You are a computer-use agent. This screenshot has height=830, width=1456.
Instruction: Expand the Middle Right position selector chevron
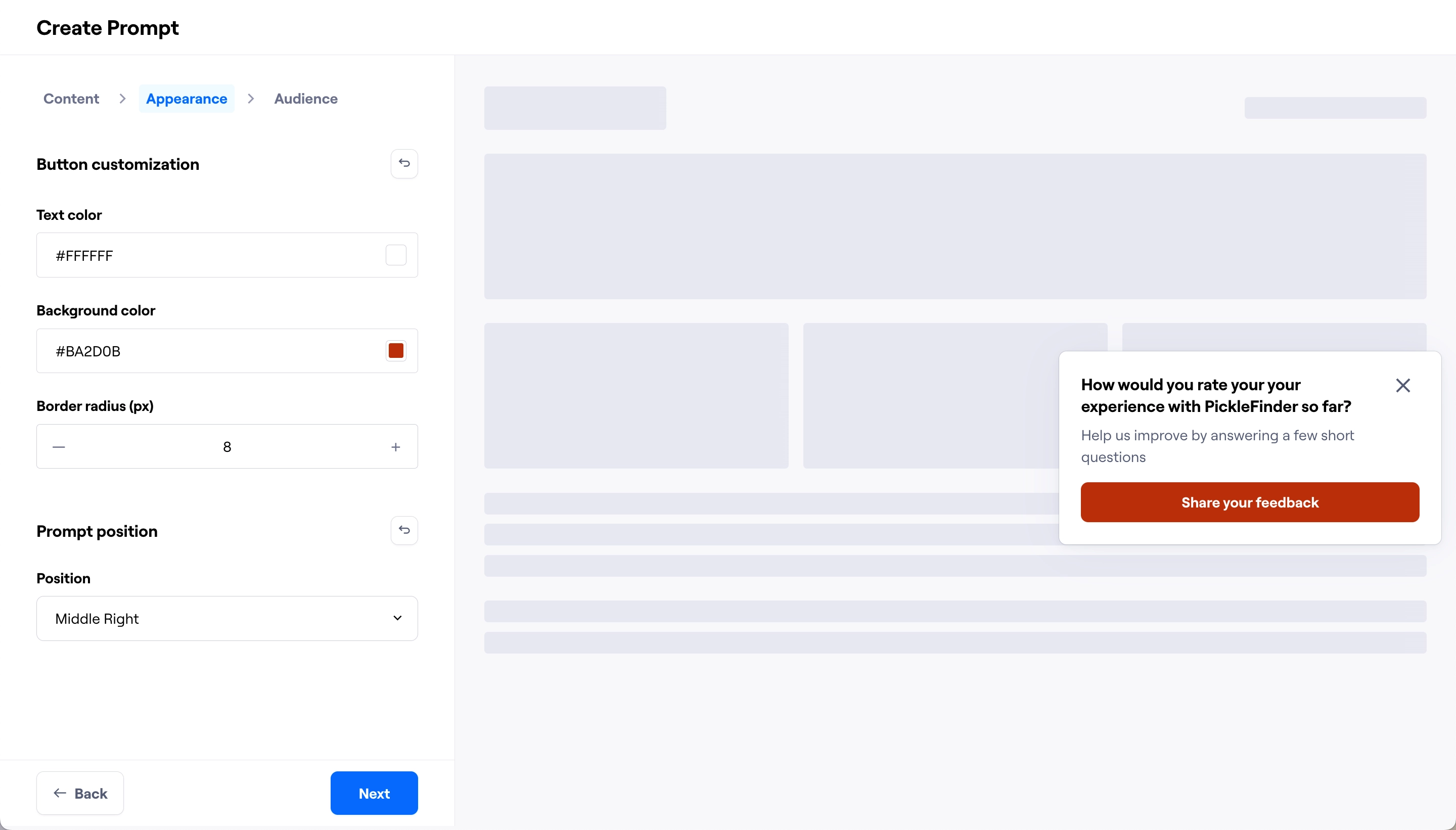tap(397, 618)
